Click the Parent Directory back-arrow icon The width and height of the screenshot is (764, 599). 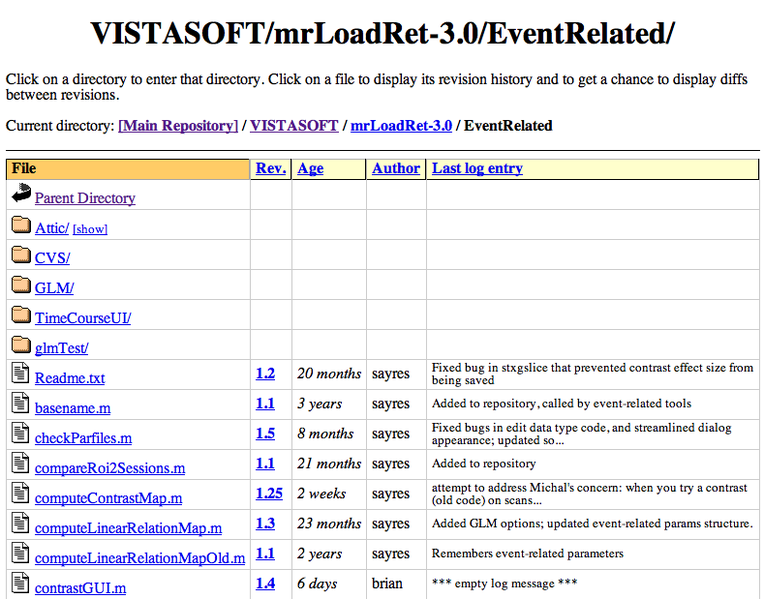point(21,197)
